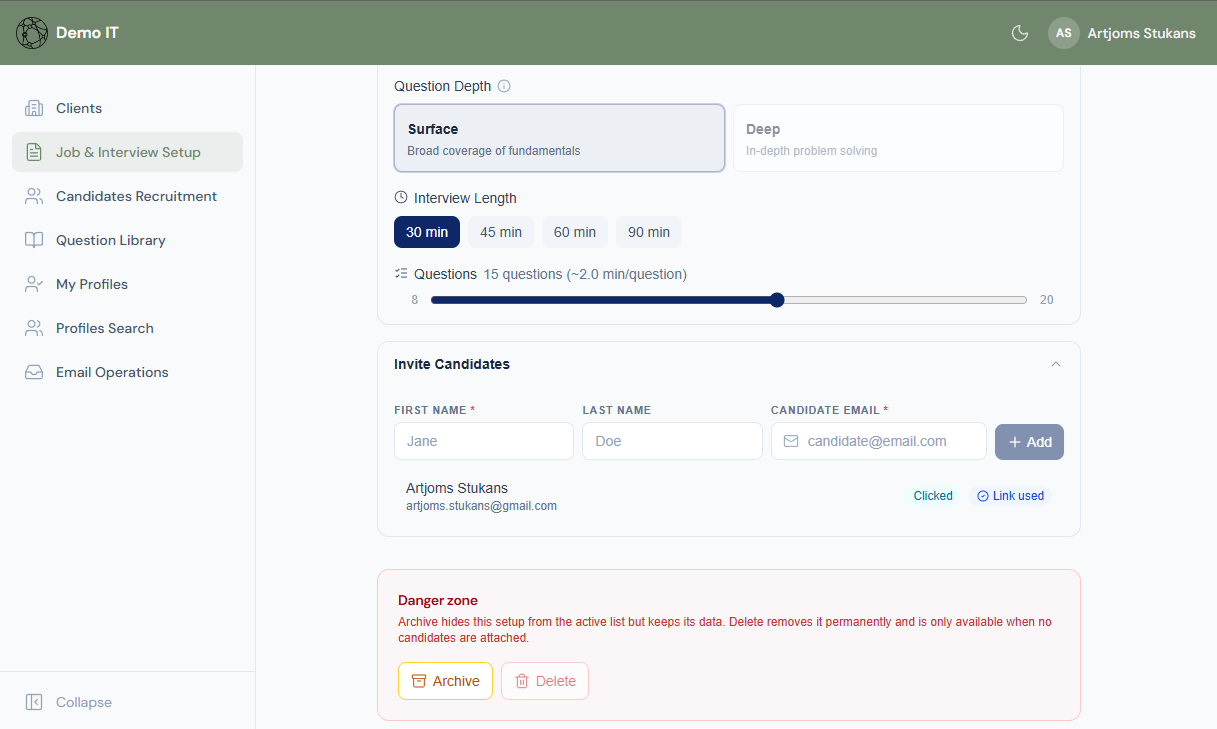Click the check-circle icon in Link used badge
Viewport: 1217px width, 729px height.
pyautogui.click(x=983, y=496)
